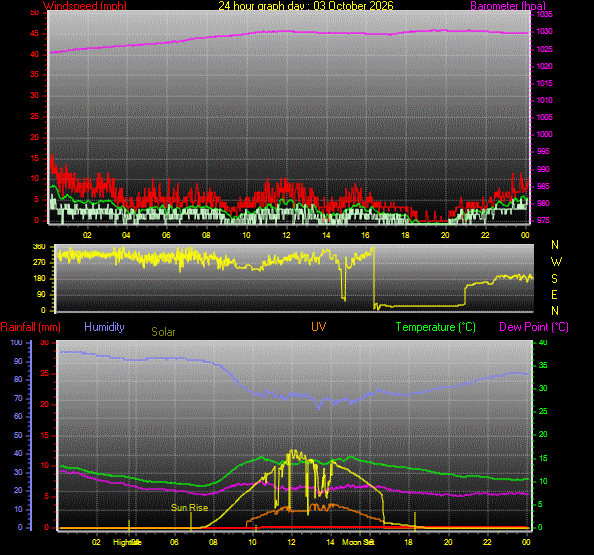Click barometer axis value 1010
This screenshot has height=555, width=594.
point(544,100)
